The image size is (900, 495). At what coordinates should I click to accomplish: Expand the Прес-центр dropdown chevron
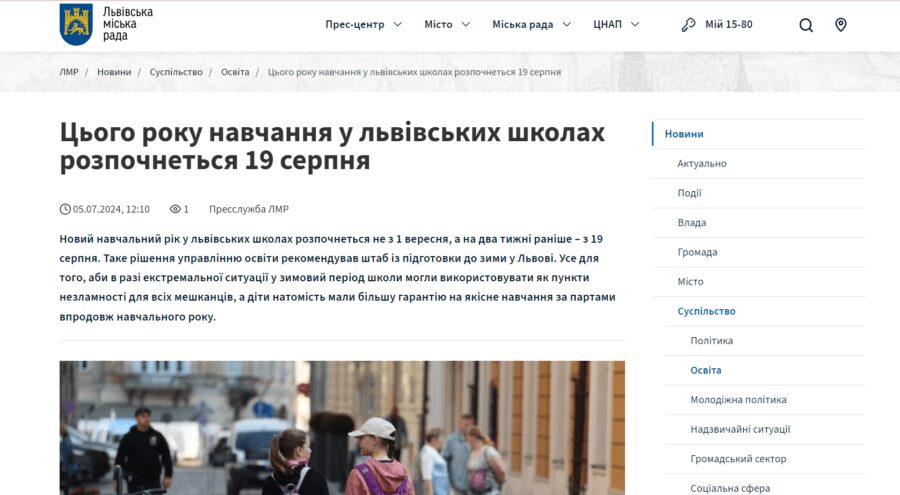click(397, 24)
